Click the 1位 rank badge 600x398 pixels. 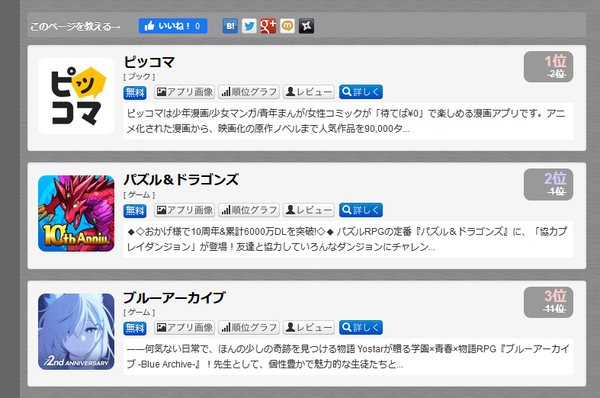(x=548, y=67)
